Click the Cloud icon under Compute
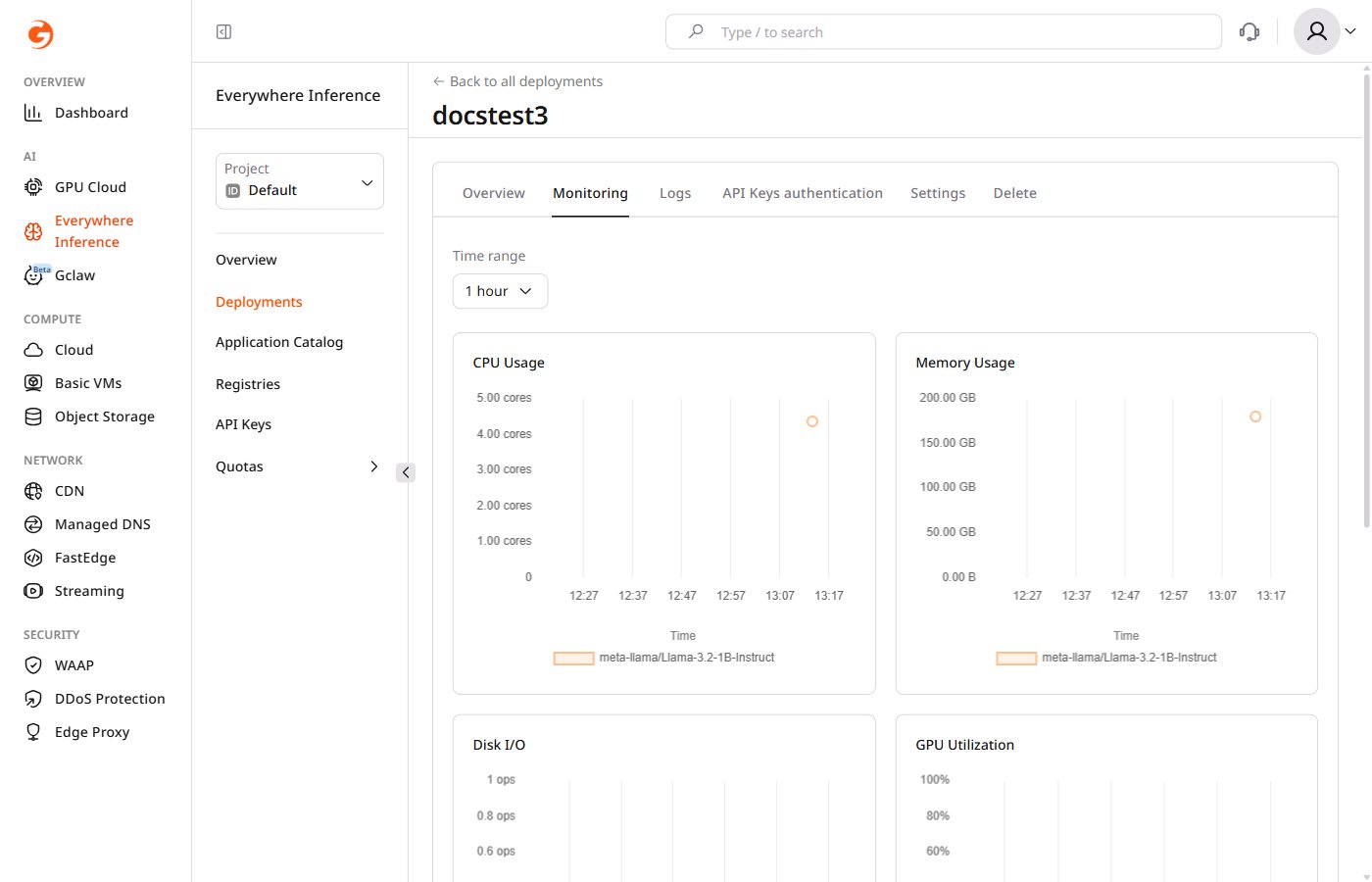1372x882 pixels. tap(33, 350)
